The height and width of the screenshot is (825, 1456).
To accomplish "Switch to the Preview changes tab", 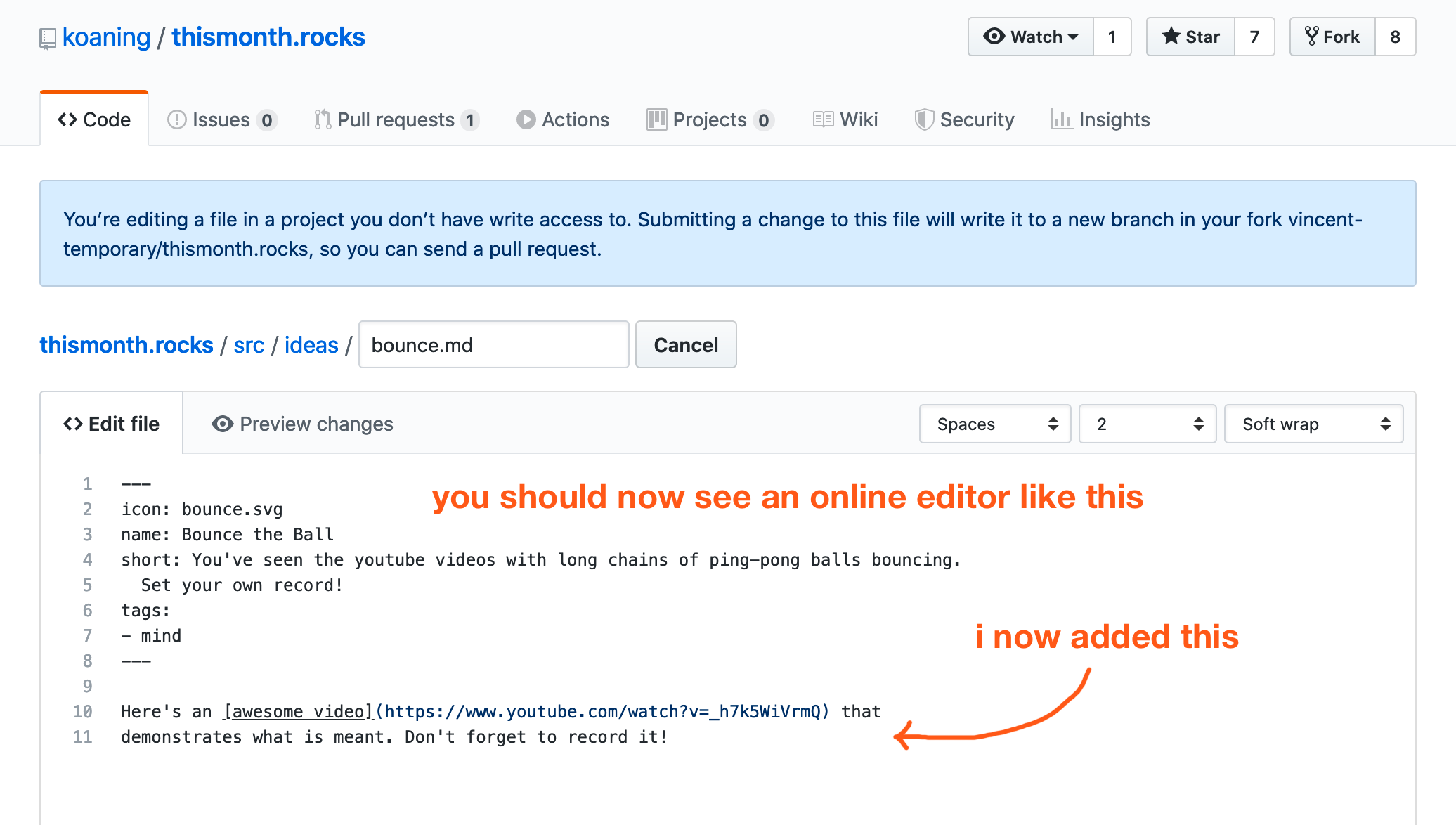I will click(x=302, y=424).
